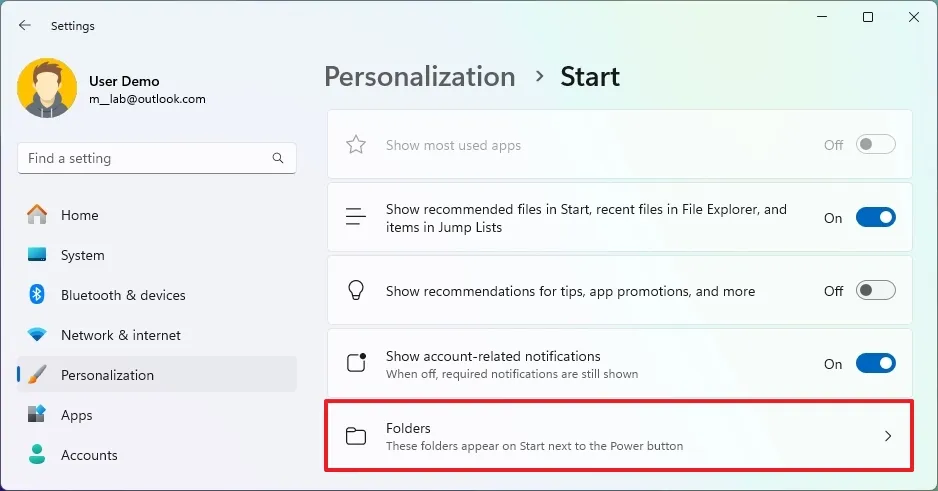Screen dimensions: 938x491
Task: Select Personalization in the sidebar
Action: (x=107, y=375)
